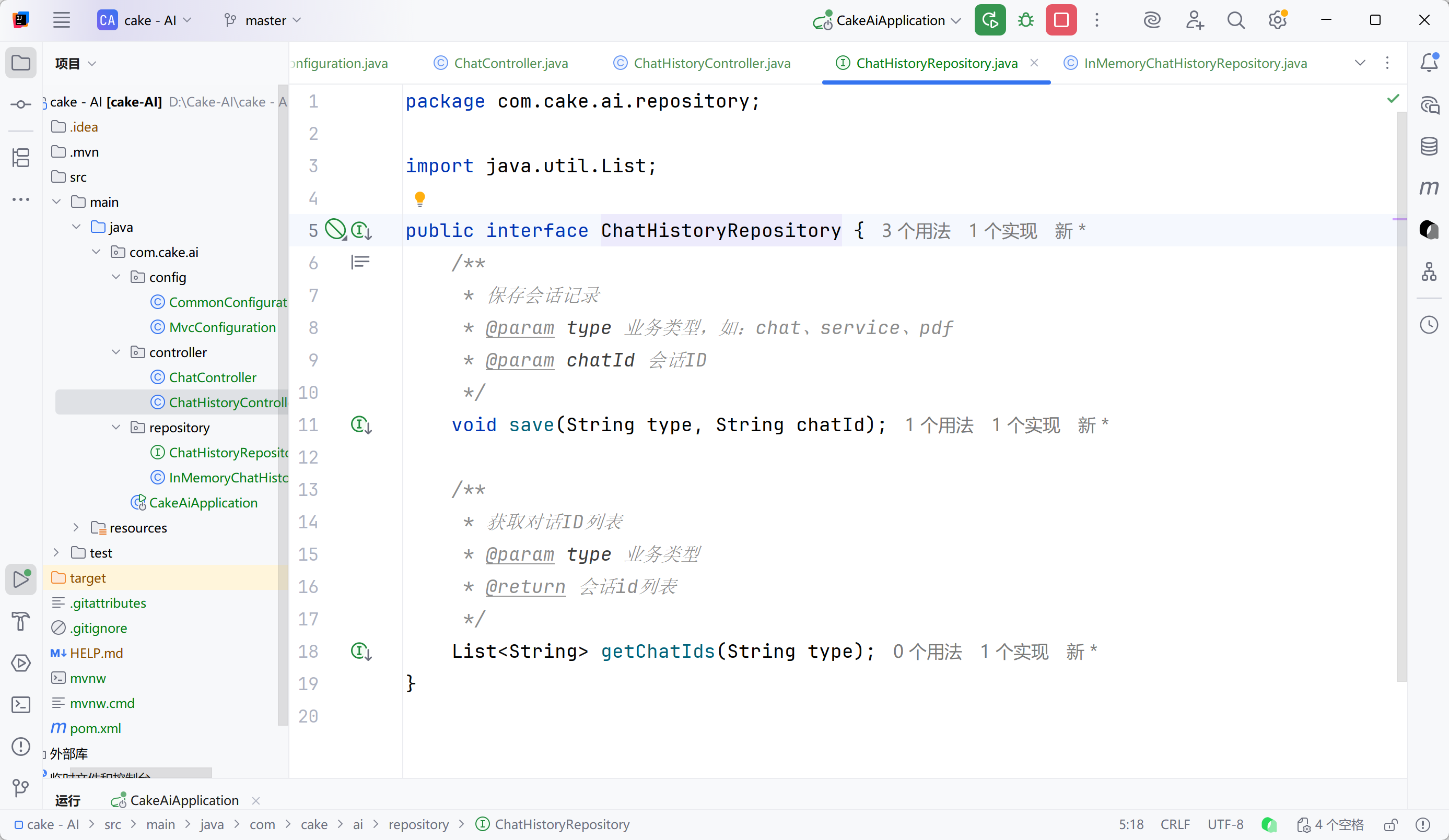Image resolution: width=1449 pixels, height=840 pixels.
Task: Expand the resources folder
Action: tap(76, 527)
